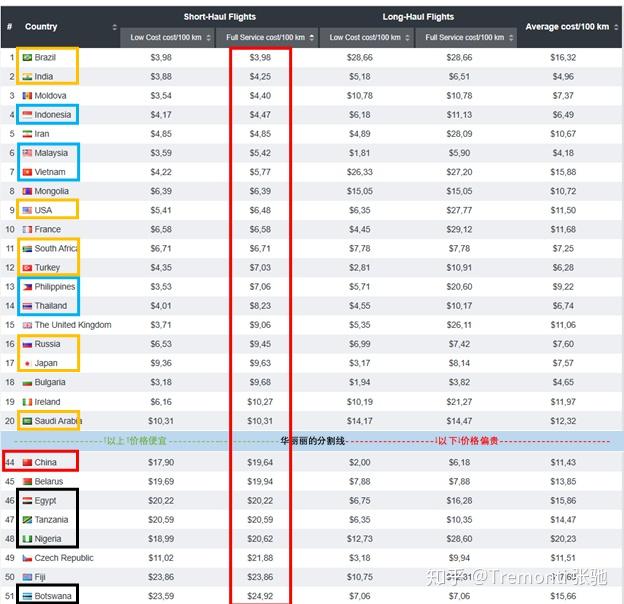
Task: Click the Ireland flag icon
Action: tap(27, 402)
